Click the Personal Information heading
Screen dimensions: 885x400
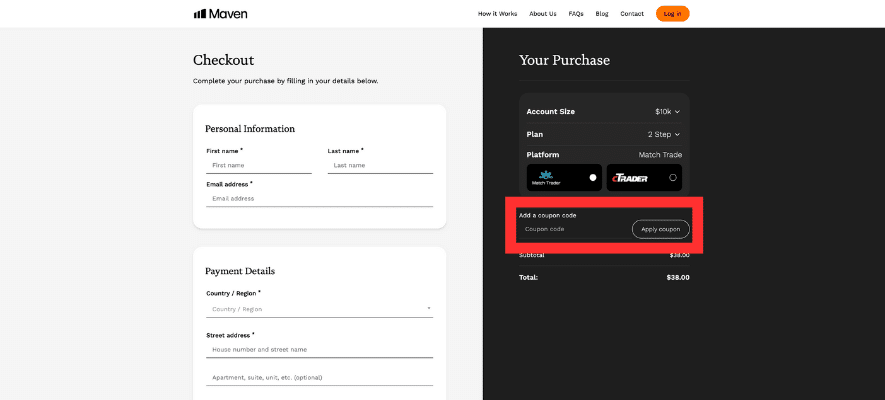pyautogui.click(x=250, y=129)
